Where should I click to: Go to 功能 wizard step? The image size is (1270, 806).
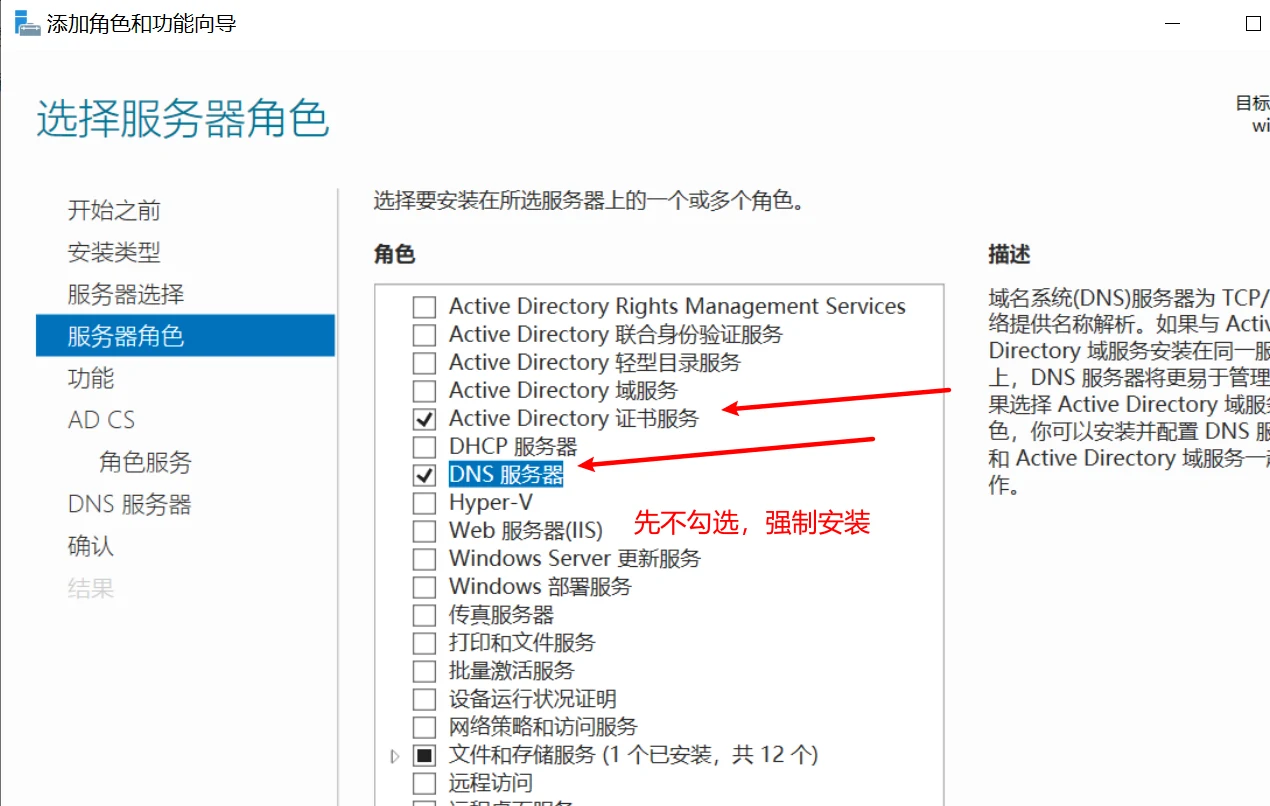(91, 379)
